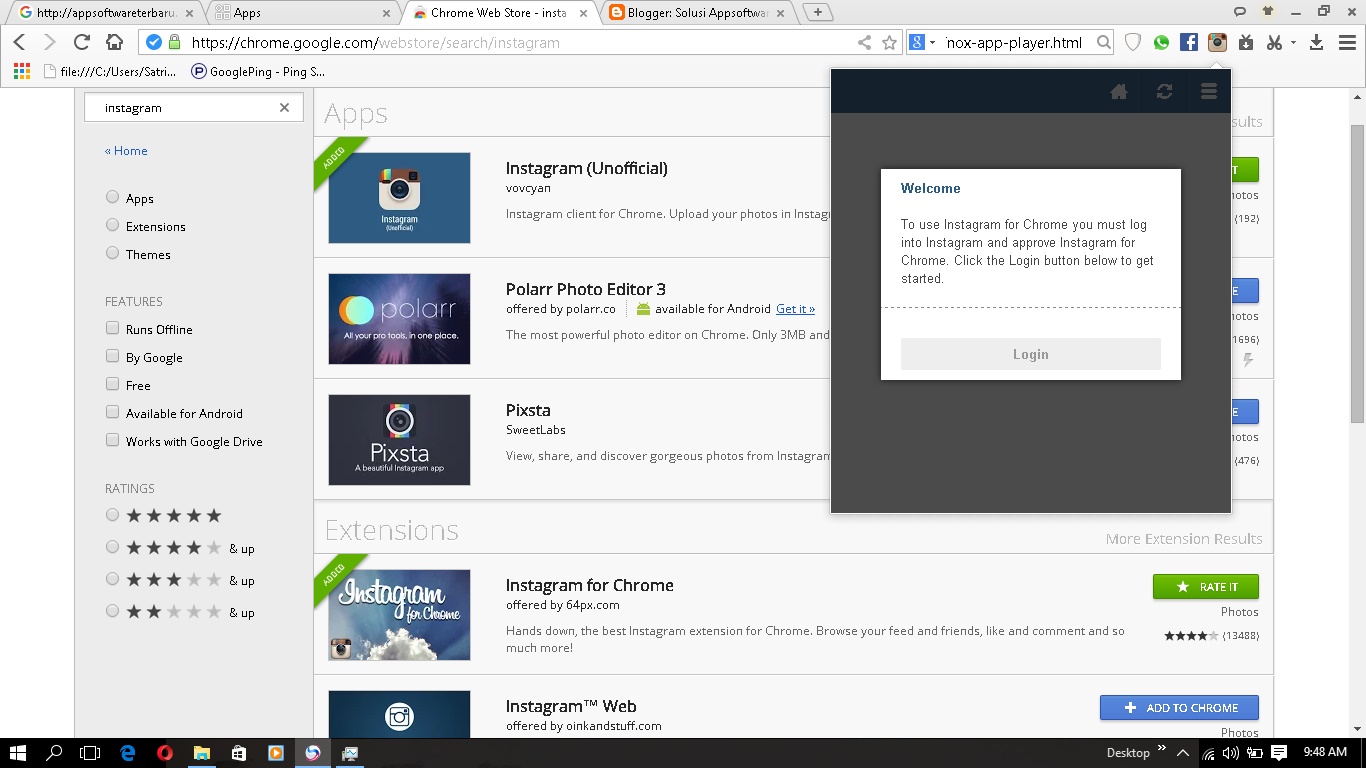The width and height of the screenshot is (1366, 768).
Task: Click the Login button in popup
Action: coord(1031,354)
